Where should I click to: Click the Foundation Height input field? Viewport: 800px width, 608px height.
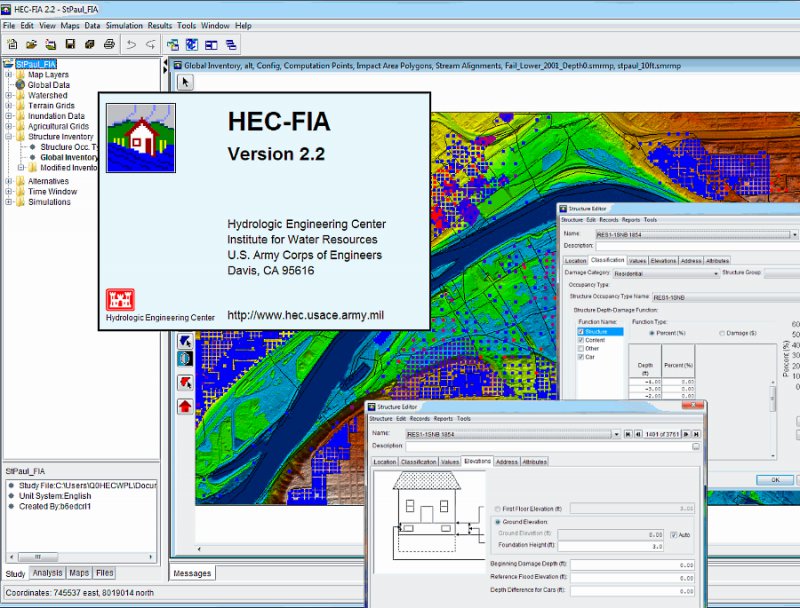(x=611, y=546)
